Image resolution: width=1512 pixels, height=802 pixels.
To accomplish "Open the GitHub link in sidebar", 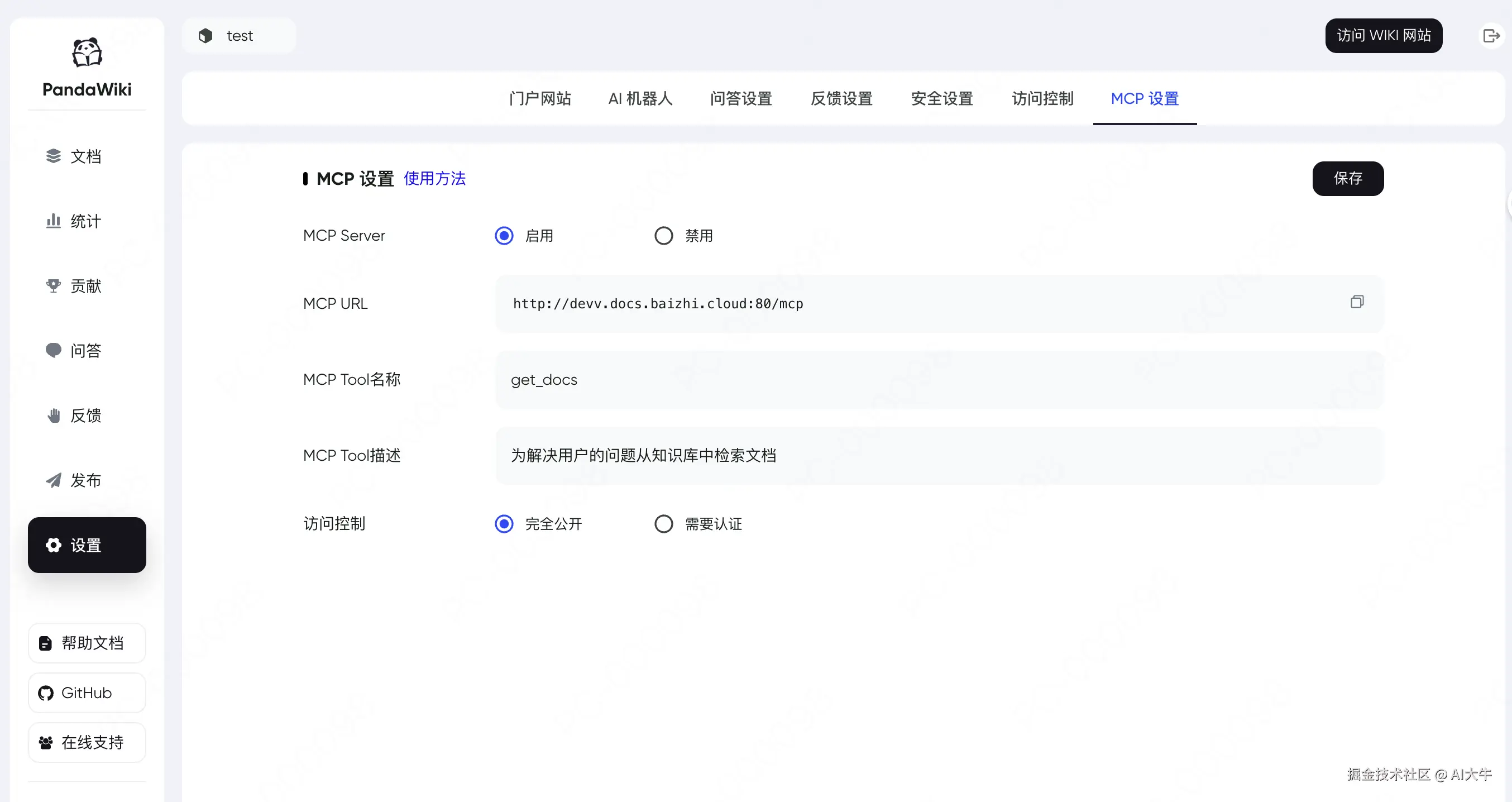I will tap(87, 693).
